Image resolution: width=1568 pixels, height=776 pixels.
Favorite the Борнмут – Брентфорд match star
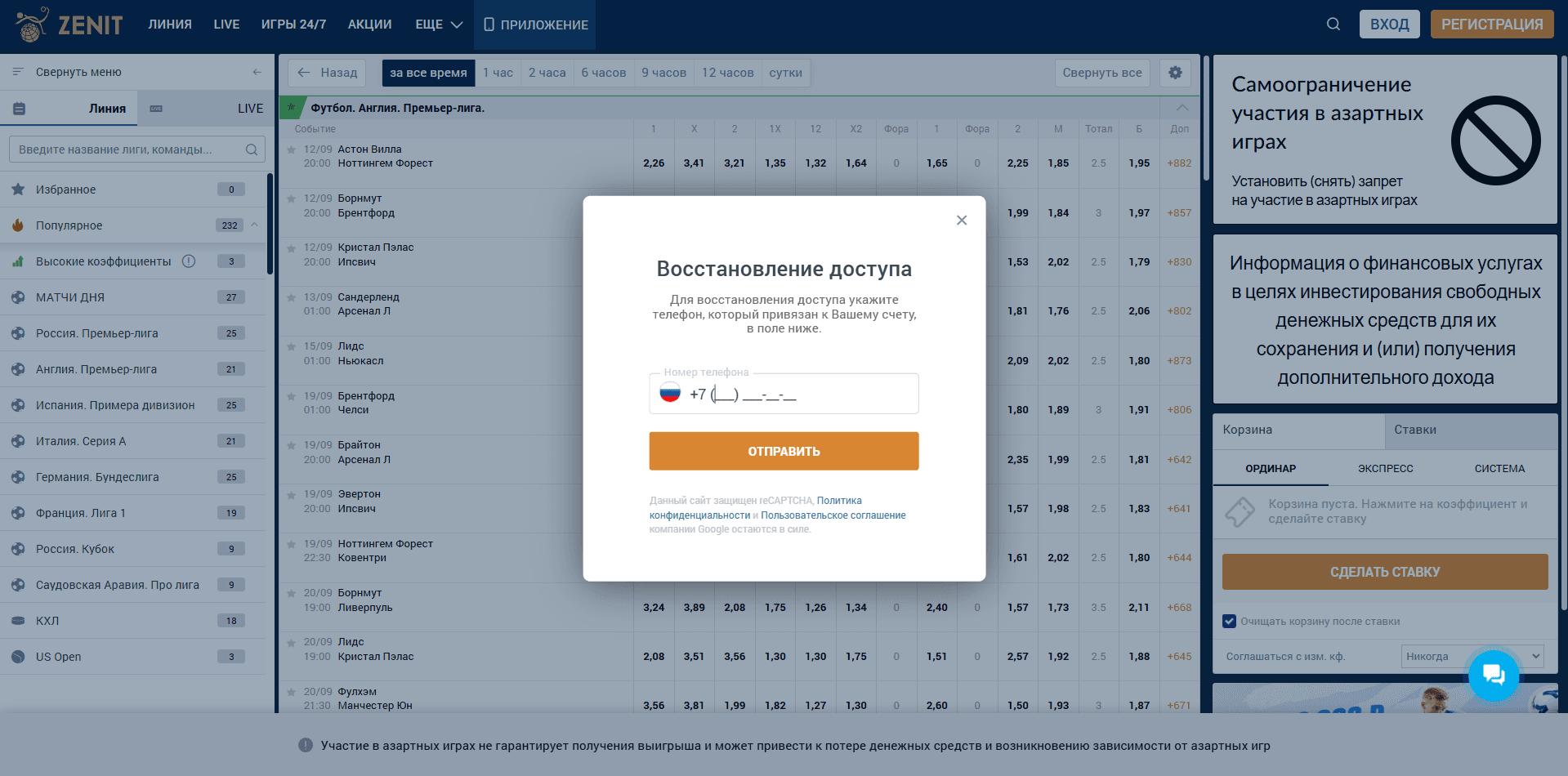click(x=291, y=199)
